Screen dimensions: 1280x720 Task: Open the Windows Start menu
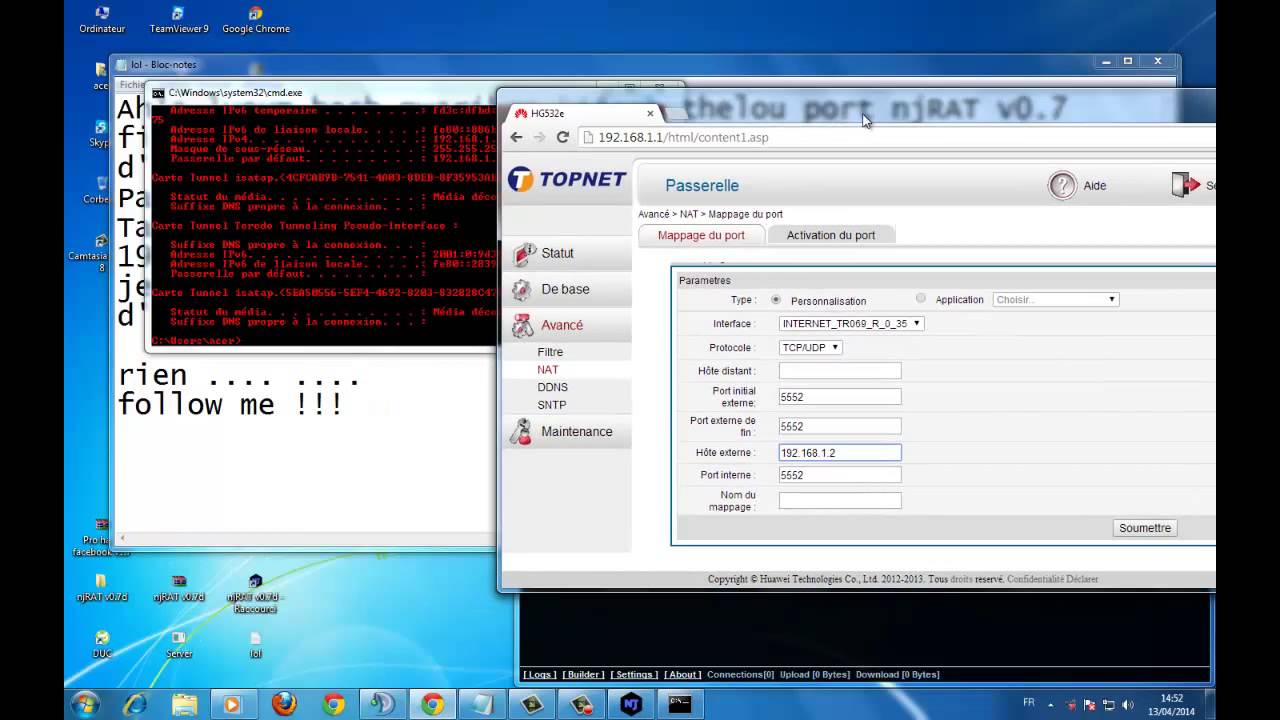[85, 704]
